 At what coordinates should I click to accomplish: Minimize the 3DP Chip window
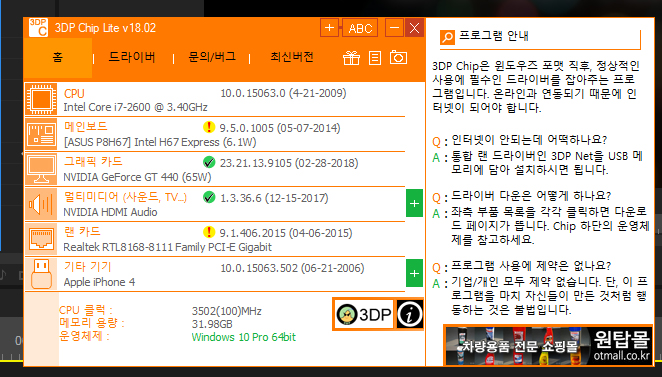tap(394, 28)
